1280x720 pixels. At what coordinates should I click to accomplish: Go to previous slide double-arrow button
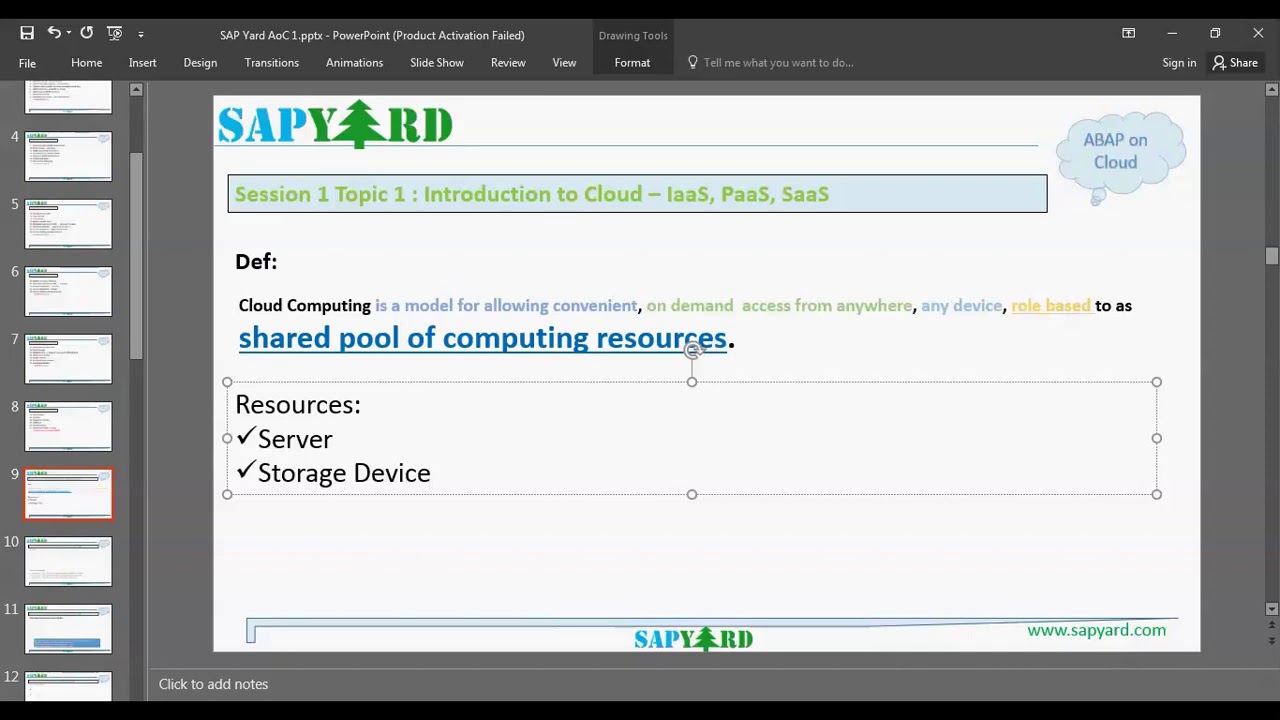(x=1271, y=625)
